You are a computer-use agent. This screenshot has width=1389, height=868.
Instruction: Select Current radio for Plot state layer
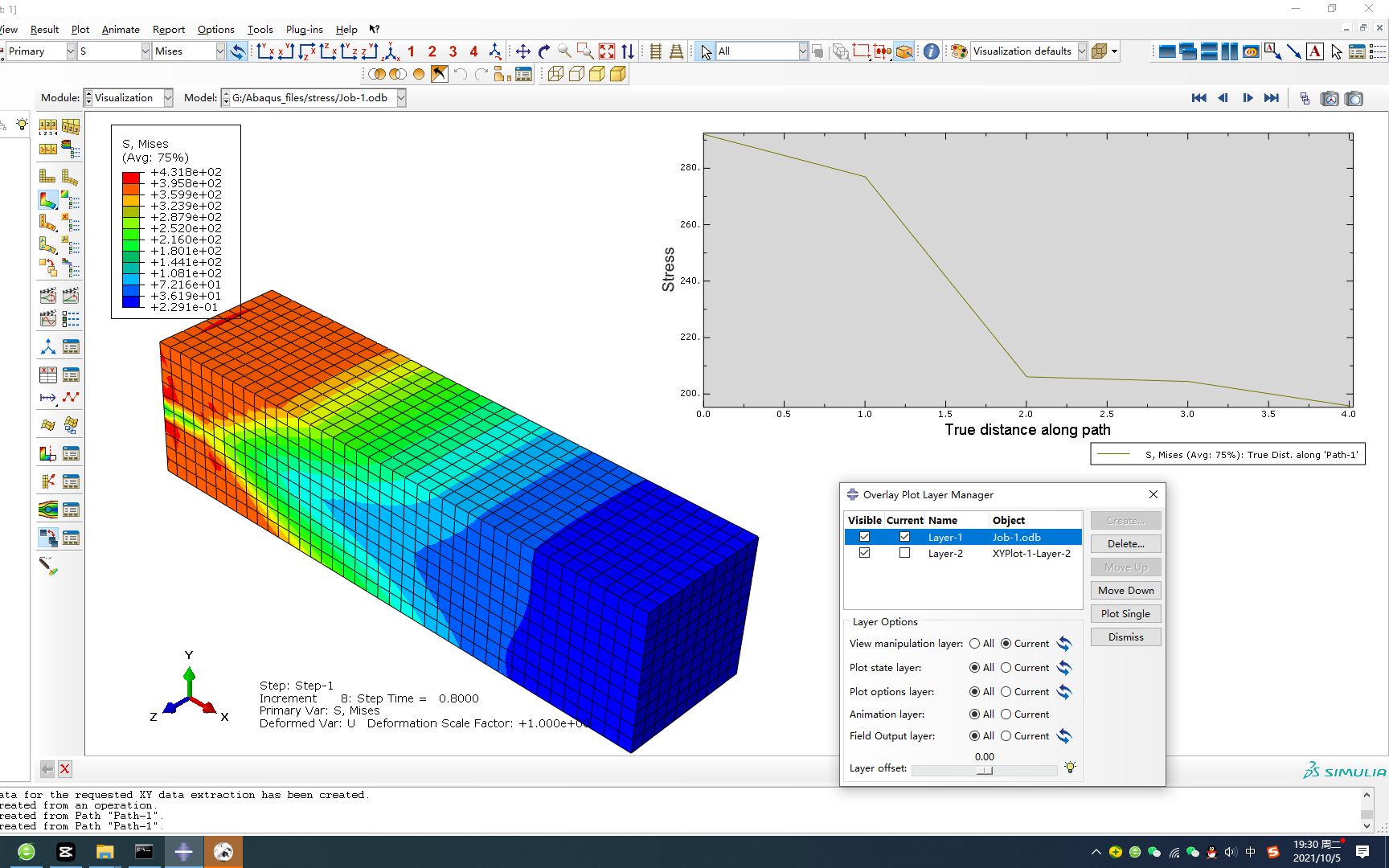pyautogui.click(x=1006, y=668)
